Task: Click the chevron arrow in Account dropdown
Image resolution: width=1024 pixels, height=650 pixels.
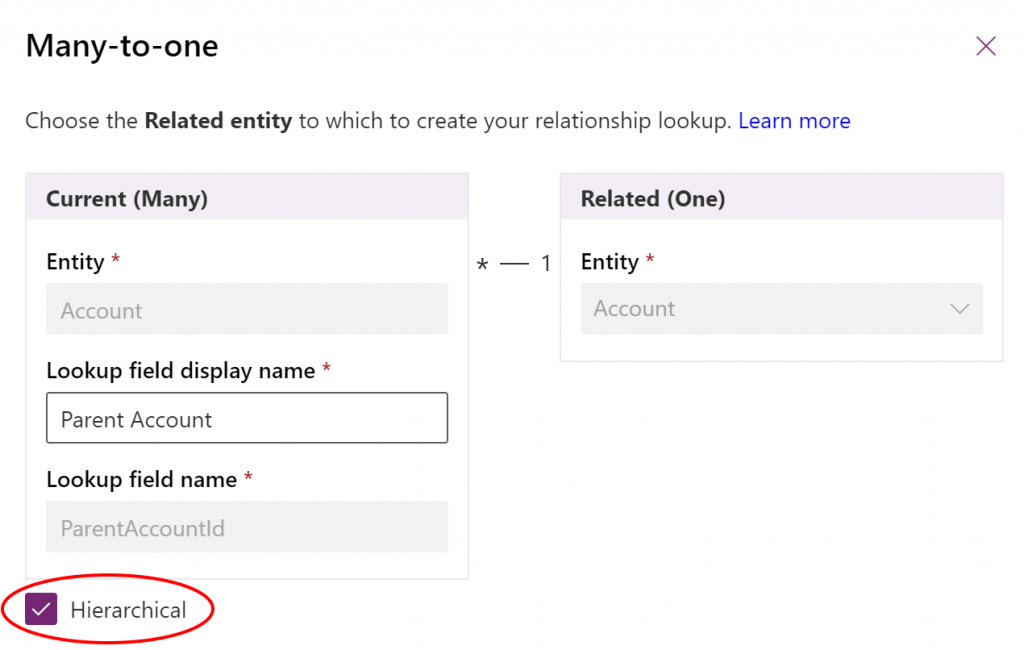Action: (959, 309)
